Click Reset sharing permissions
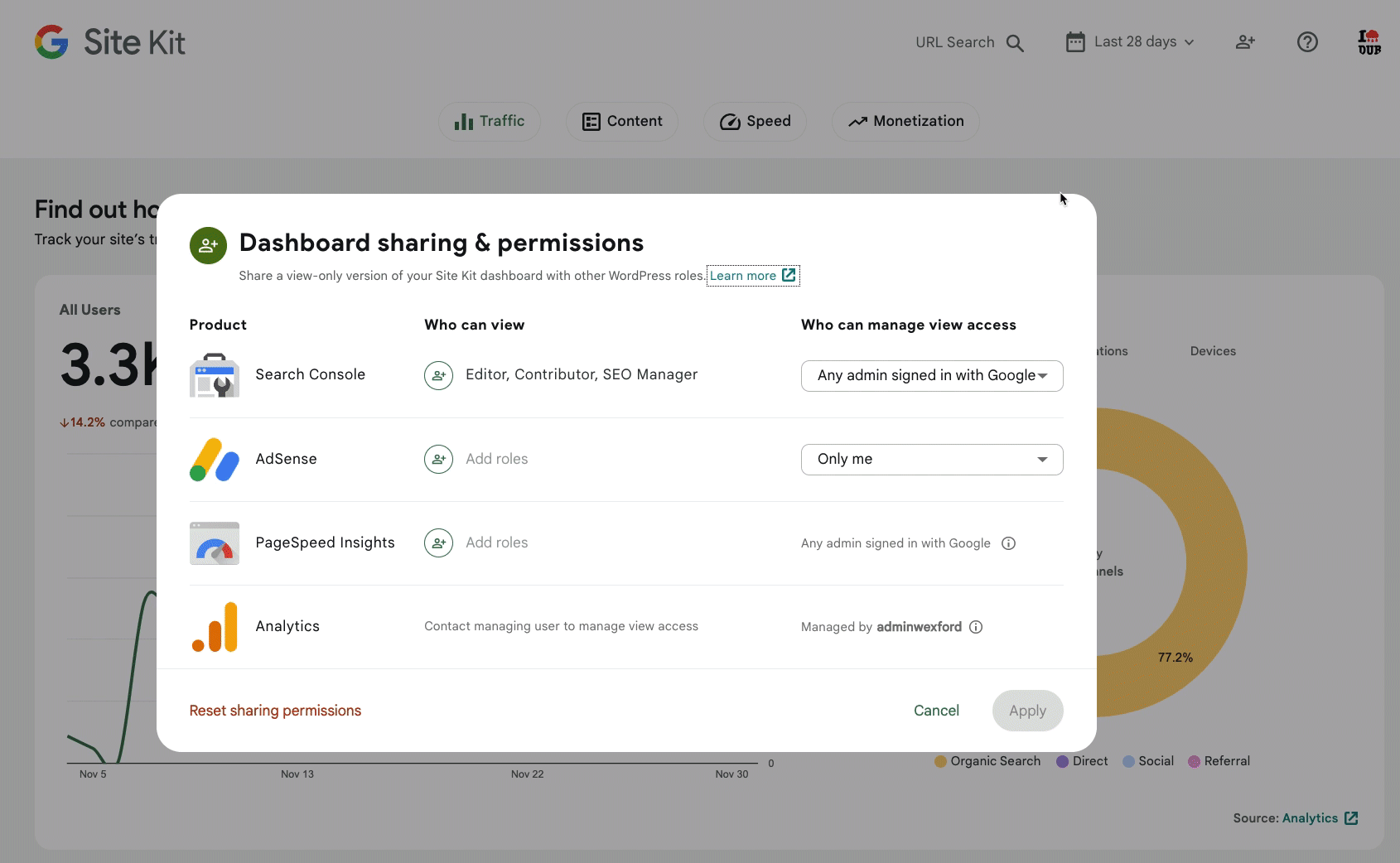Image resolution: width=1400 pixels, height=863 pixels. (275, 711)
